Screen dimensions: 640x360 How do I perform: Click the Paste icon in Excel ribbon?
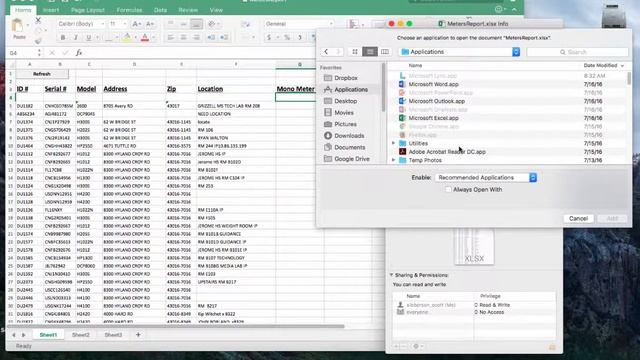click(18, 26)
